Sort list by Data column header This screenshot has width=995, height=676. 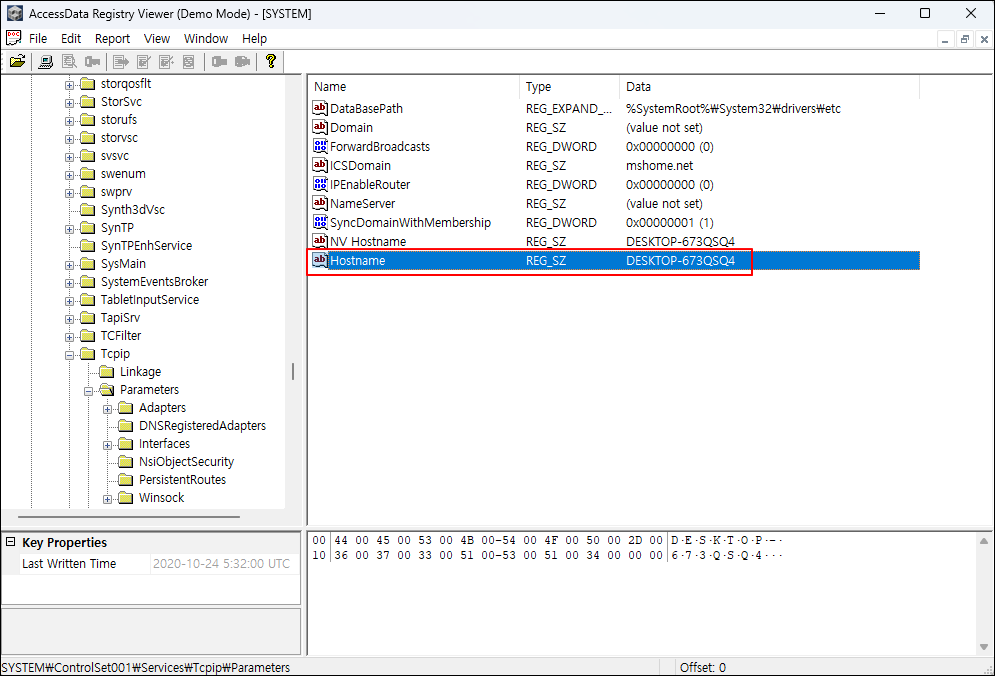[x=769, y=86]
